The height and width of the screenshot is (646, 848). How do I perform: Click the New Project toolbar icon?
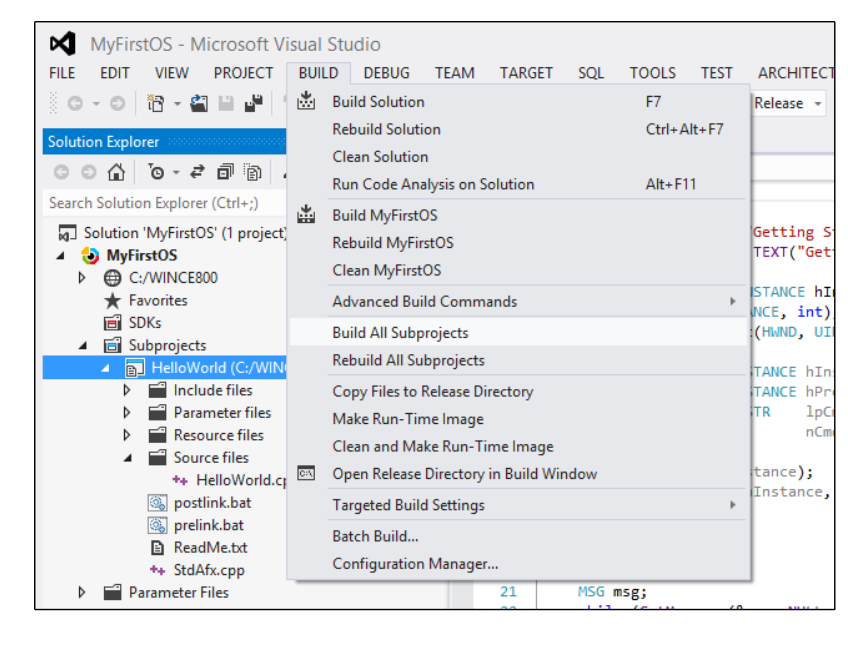pos(156,103)
